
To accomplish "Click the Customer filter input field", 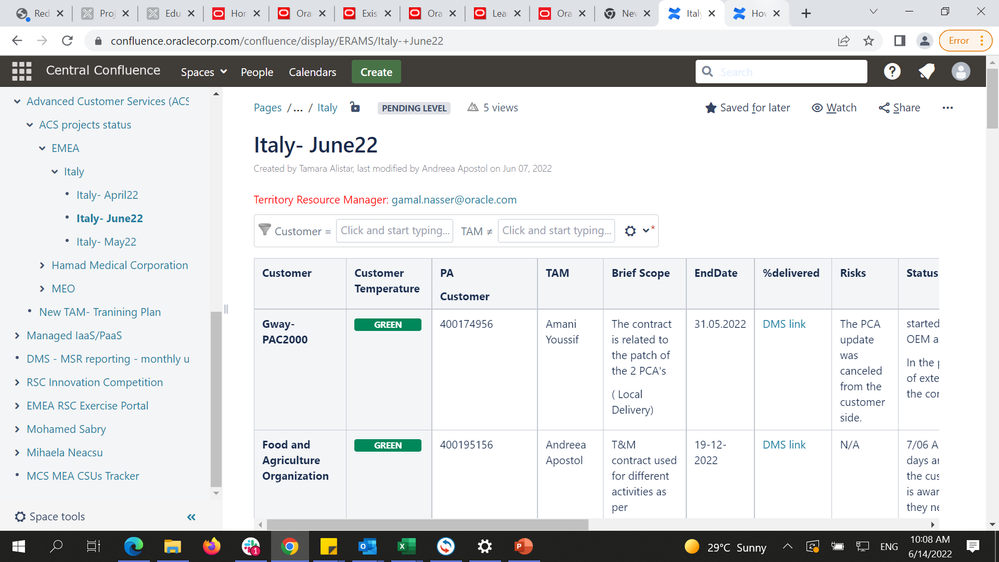I will 394,231.
